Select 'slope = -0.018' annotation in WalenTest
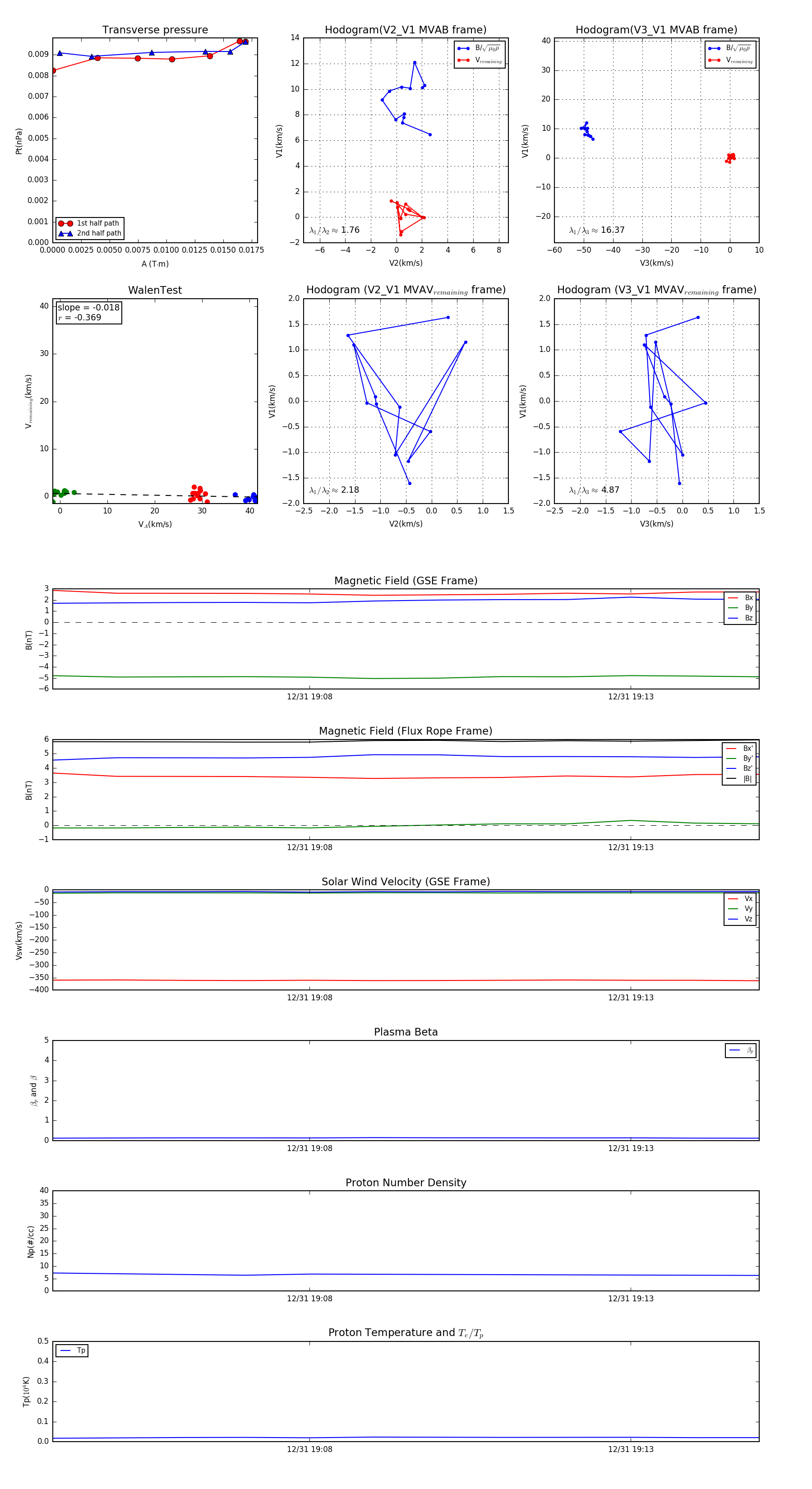The width and height of the screenshot is (812, 1489). click(x=88, y=308)
